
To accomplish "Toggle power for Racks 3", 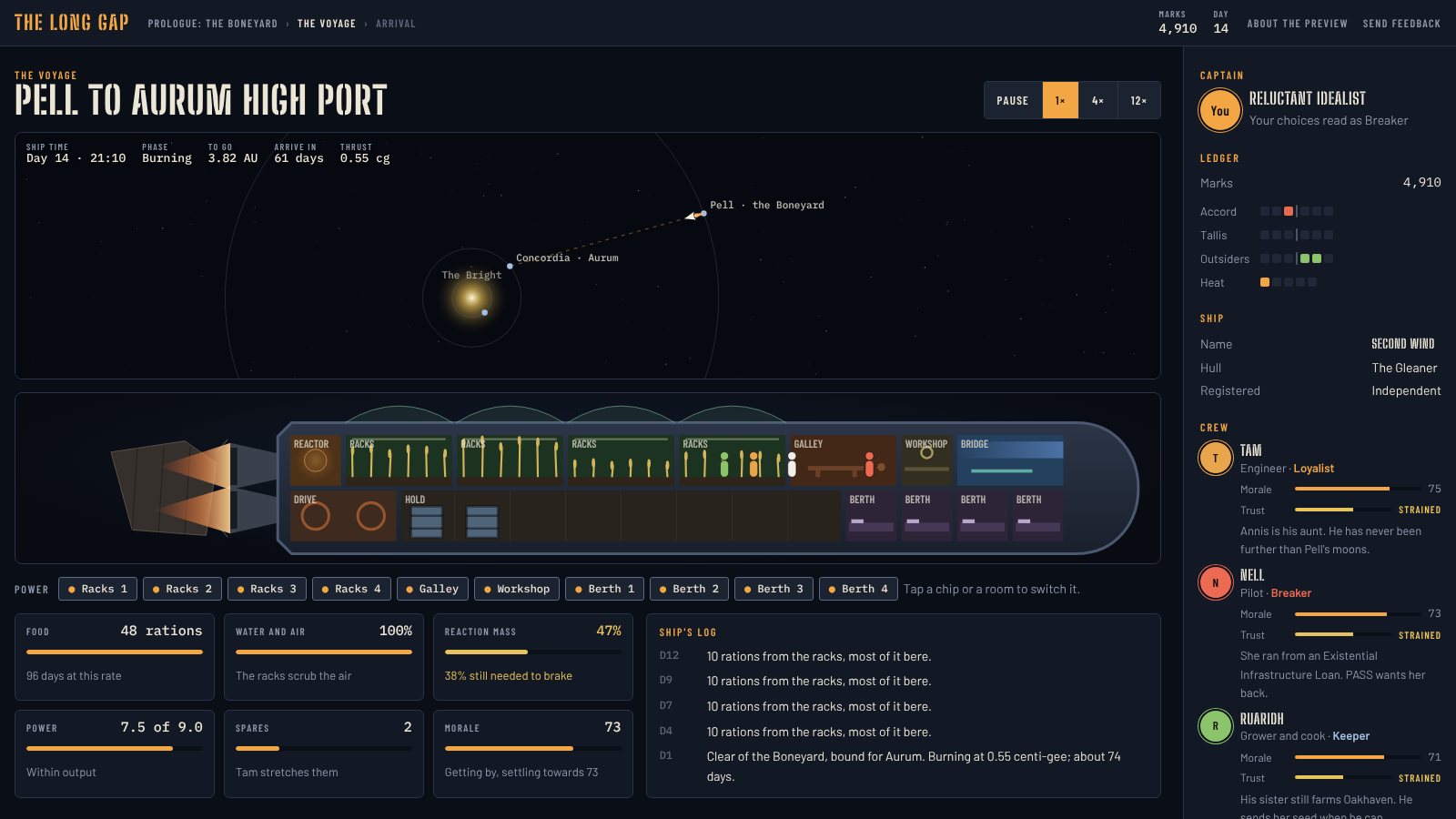I will click(x=267, y=589).
